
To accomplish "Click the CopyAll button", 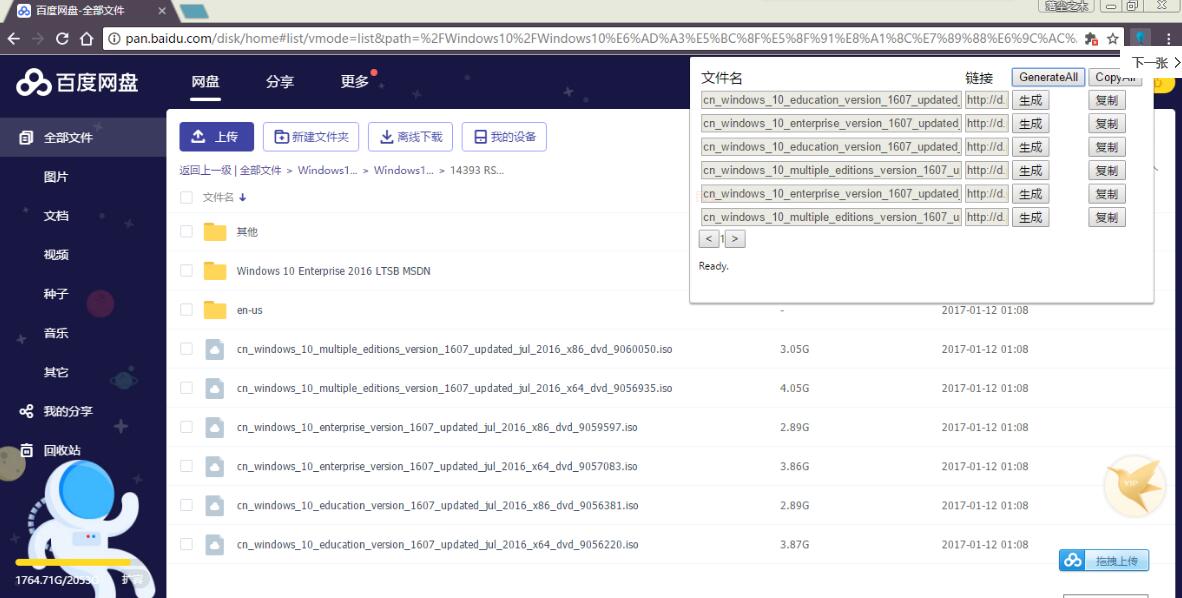I will [1116, 77].
